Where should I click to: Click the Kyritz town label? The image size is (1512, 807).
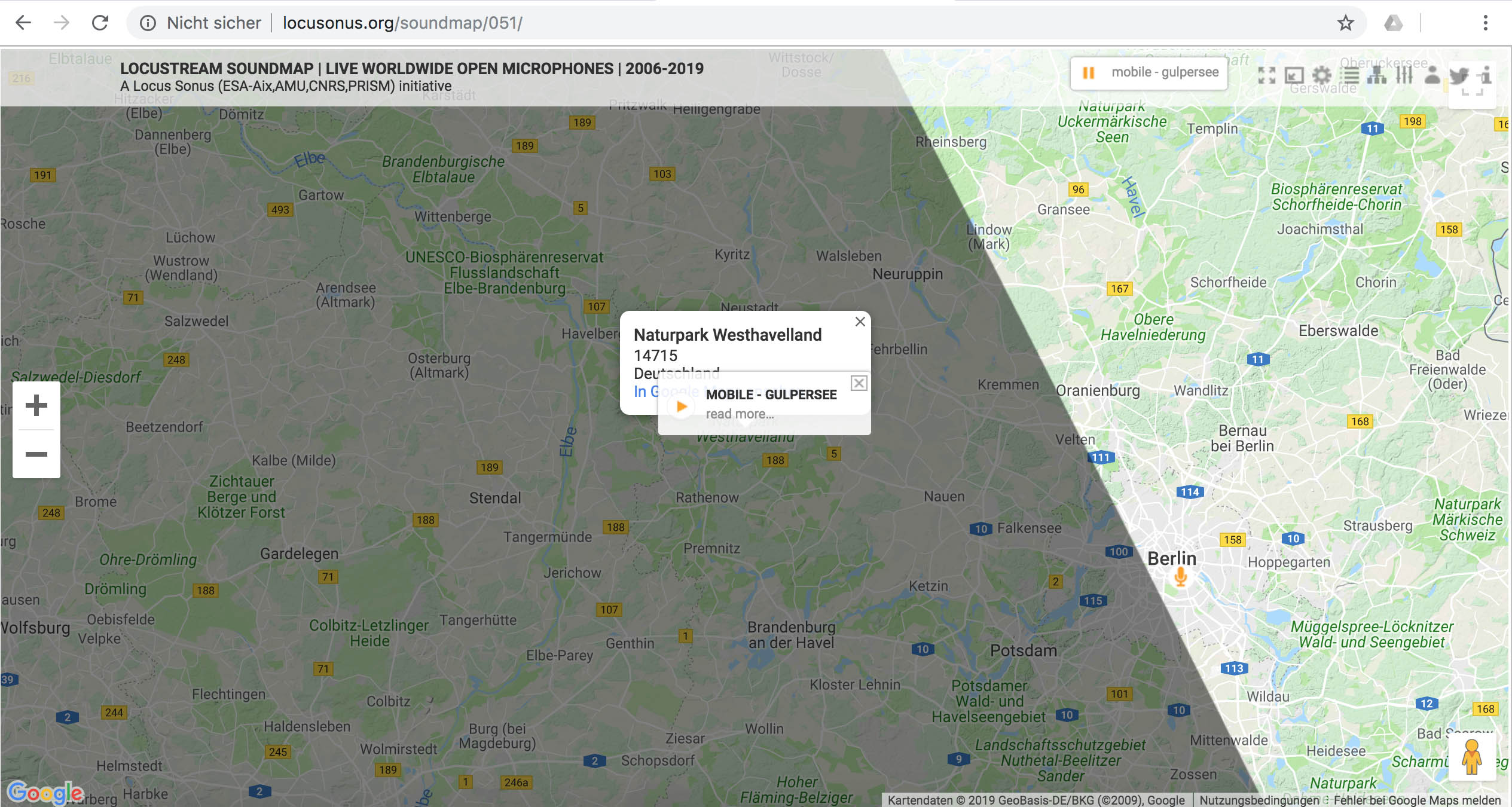coord(732,255)
